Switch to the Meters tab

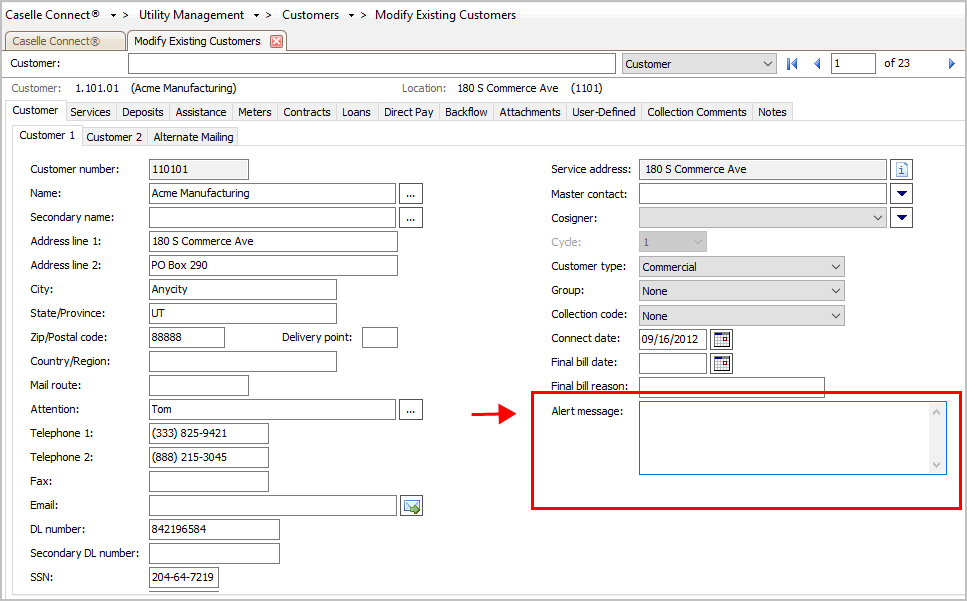(254, 112)
